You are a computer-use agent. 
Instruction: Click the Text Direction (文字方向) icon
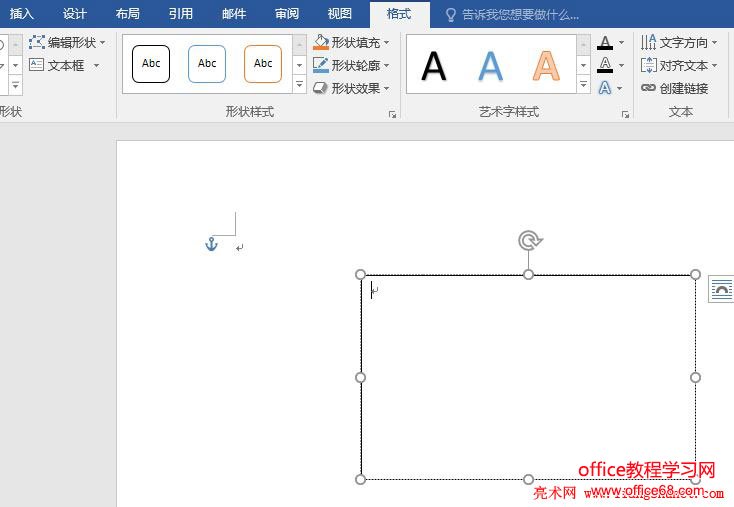(x=649, y=42)
